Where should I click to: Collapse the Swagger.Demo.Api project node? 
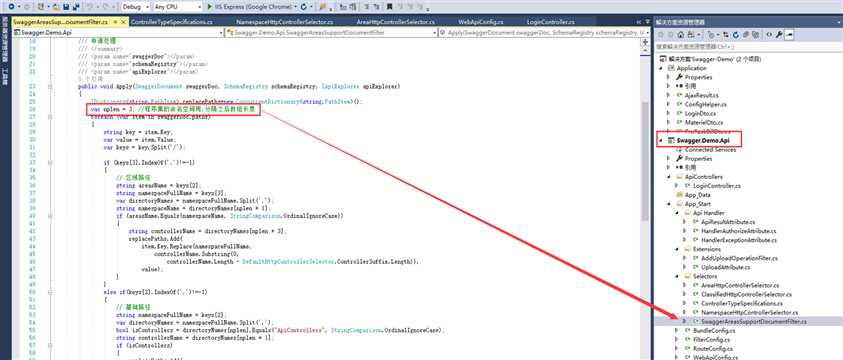(662, 140)
